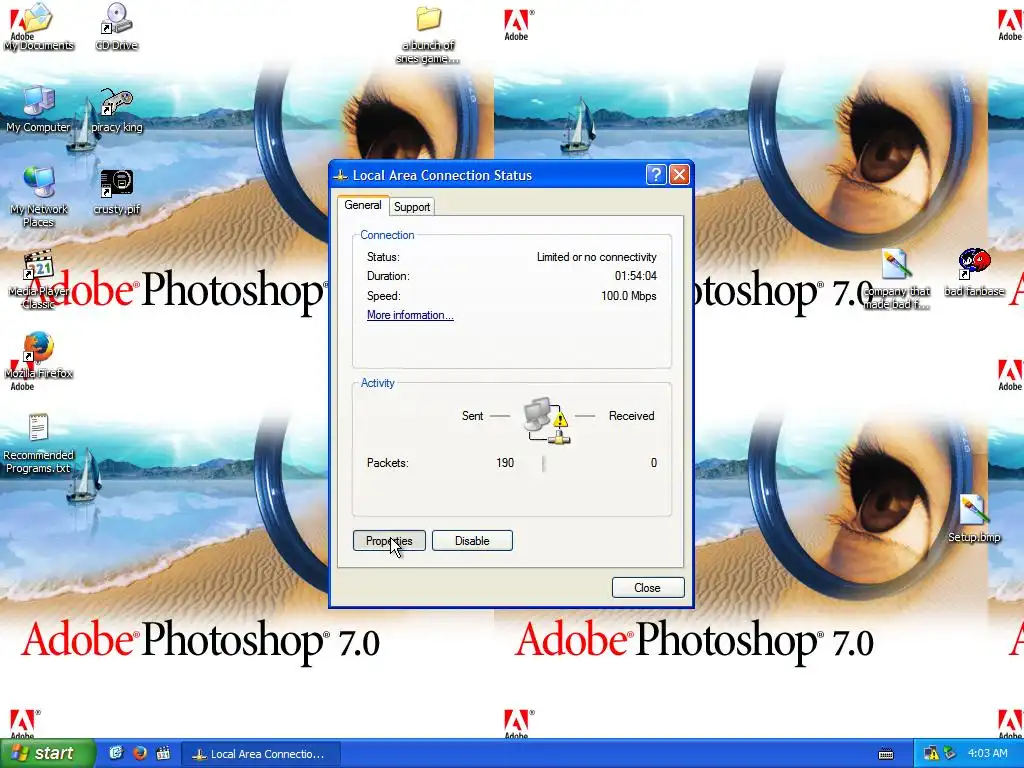This screenshot has height=768, width=1024.
Task: Switch to the Support tab
Action: click(412, 206)
